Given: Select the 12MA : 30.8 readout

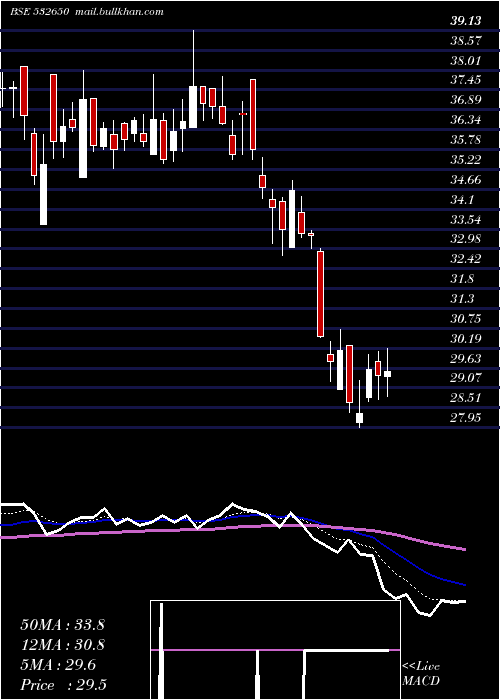Looking at the screenshot, I should tap(62, 645).
